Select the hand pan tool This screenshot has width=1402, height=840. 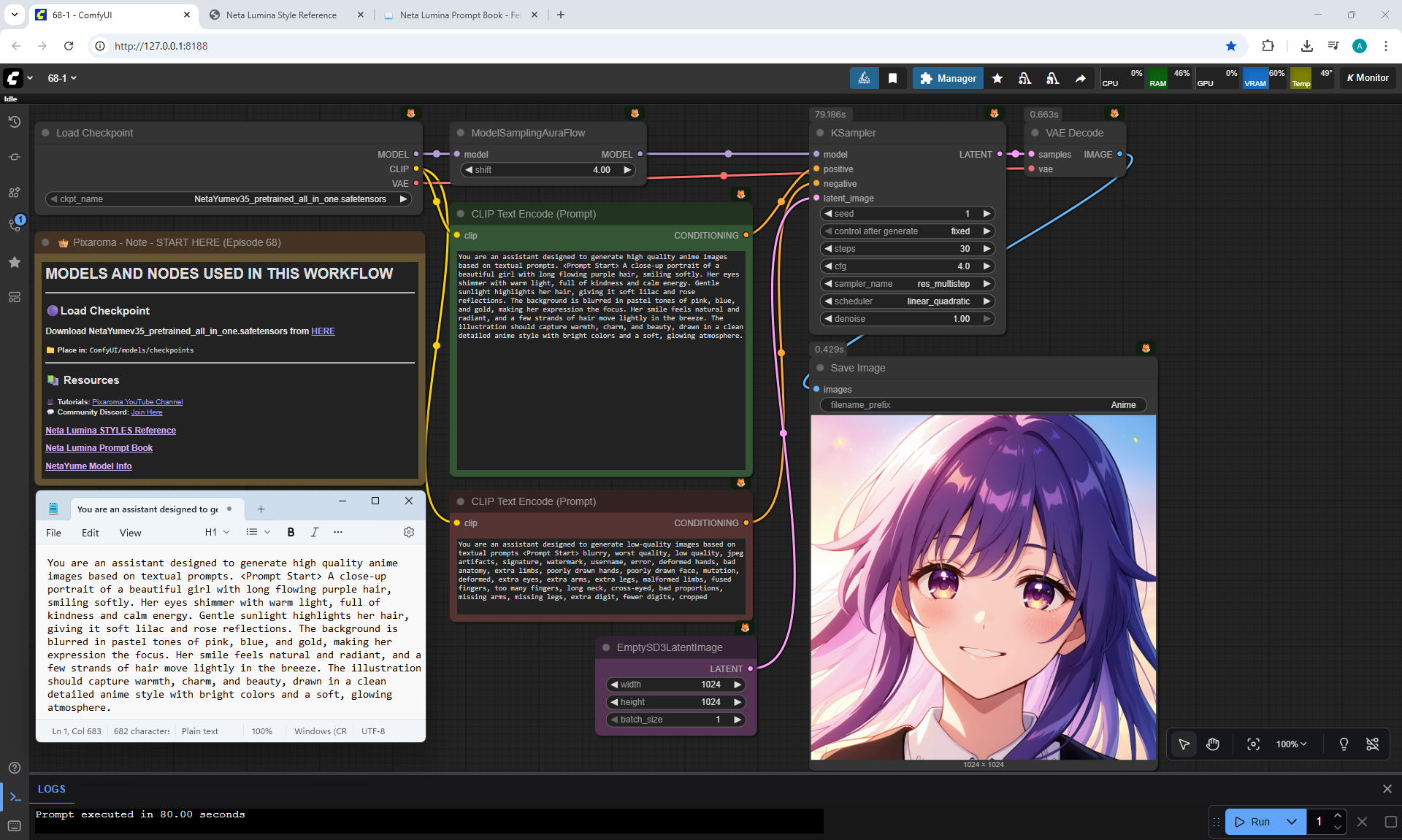coord(1213,744)
